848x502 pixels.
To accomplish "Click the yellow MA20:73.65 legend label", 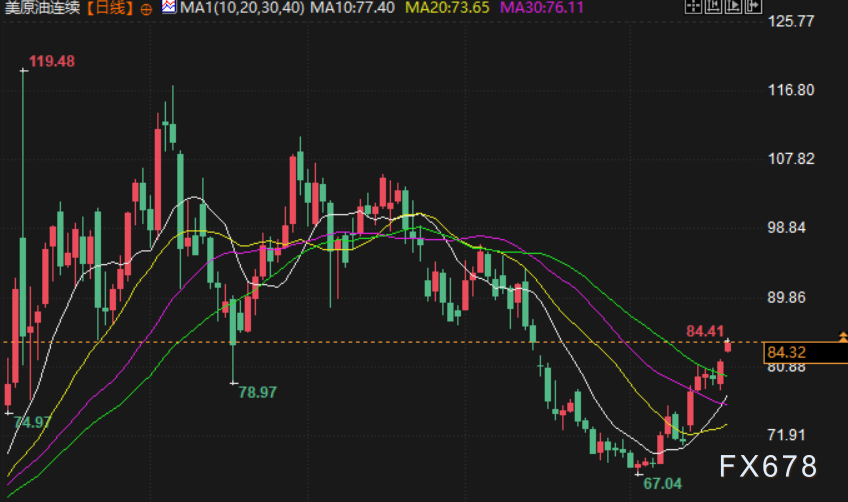I will pyautogui.click(x=447, y=8).
